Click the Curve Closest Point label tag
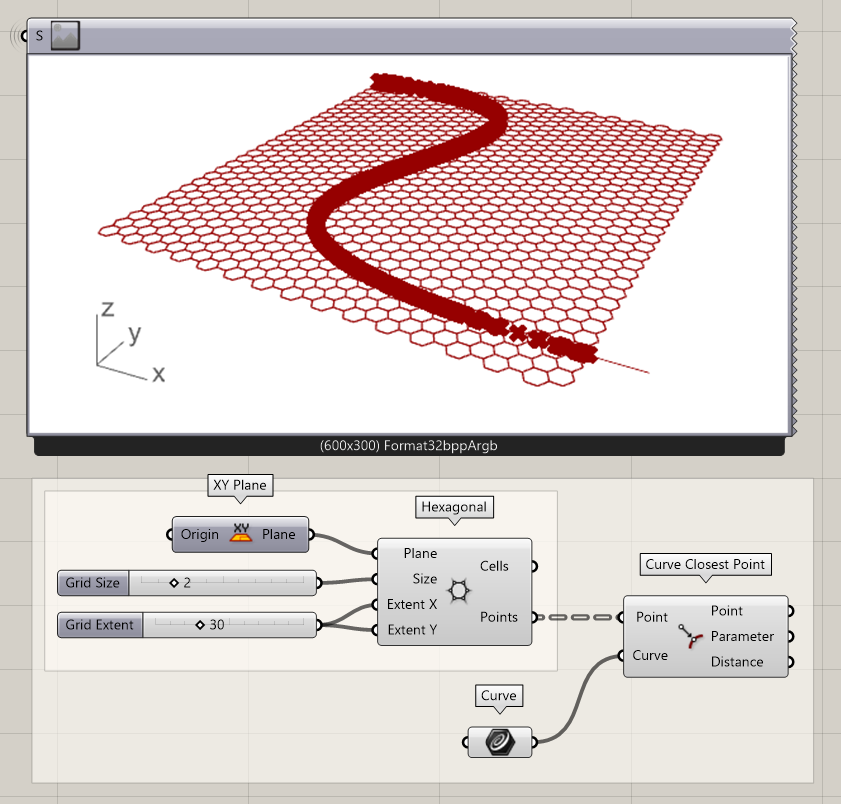Image resolution: width=841 pixels, height=804 pixels. pyautogui.click(x=705, y=564)
